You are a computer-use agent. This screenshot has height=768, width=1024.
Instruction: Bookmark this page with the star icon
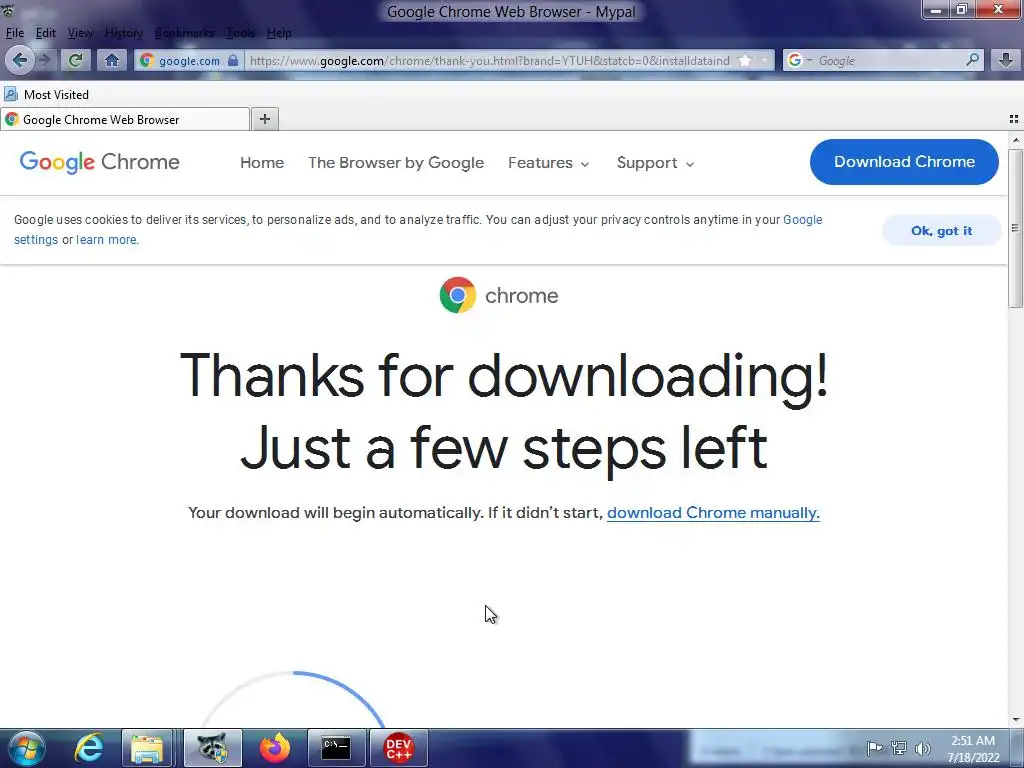744,60
